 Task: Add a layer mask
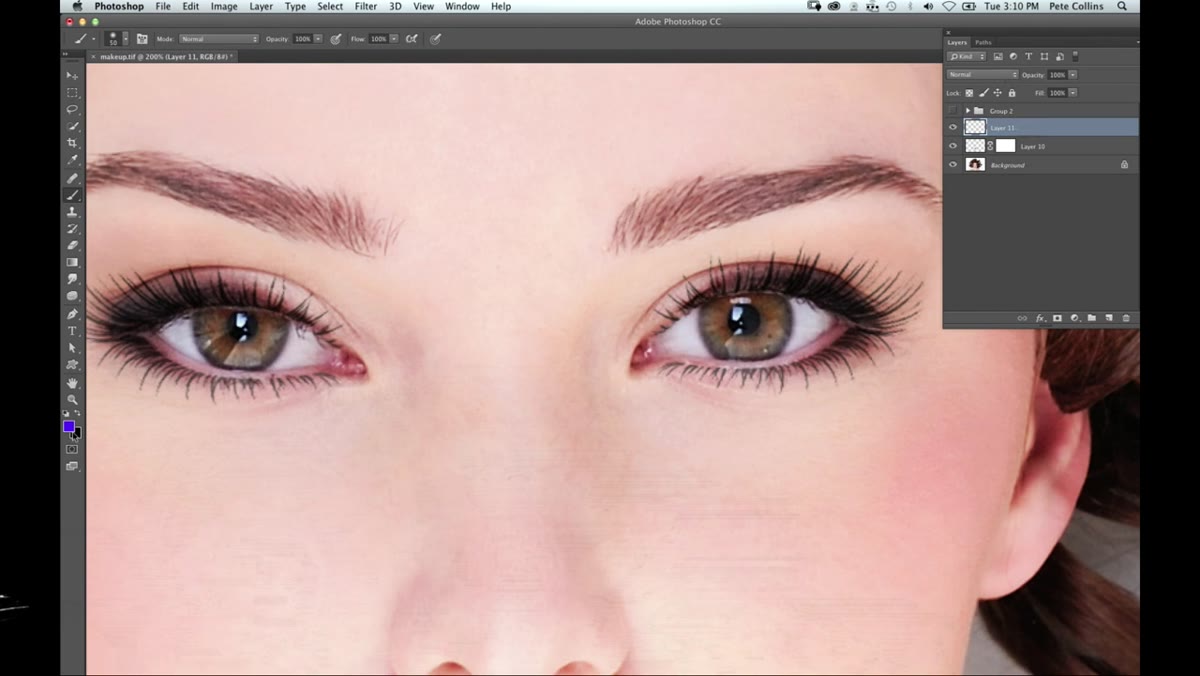point(1057,318)
